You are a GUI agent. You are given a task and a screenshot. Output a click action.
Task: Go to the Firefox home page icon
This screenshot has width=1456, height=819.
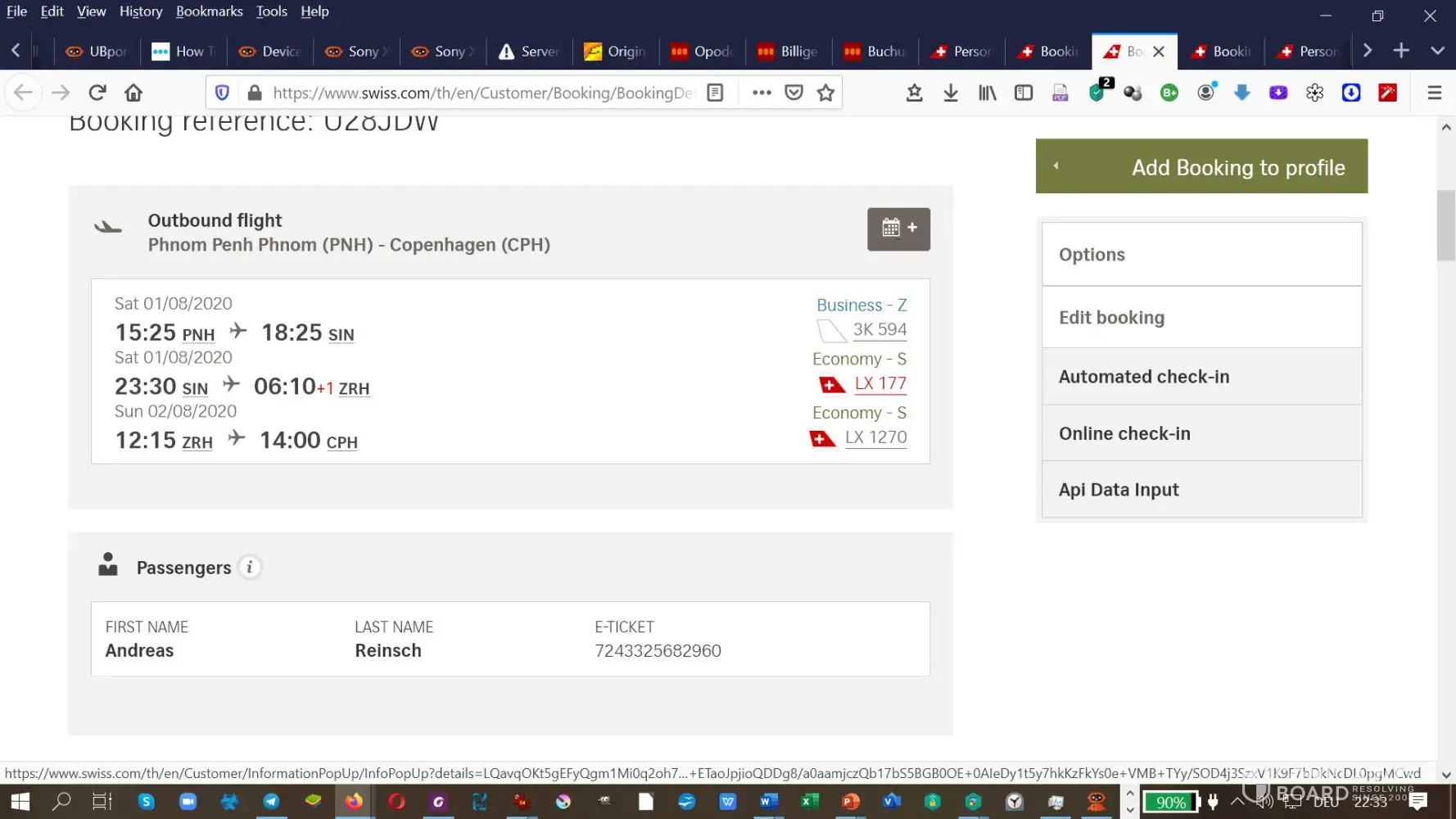click(133, 93)
